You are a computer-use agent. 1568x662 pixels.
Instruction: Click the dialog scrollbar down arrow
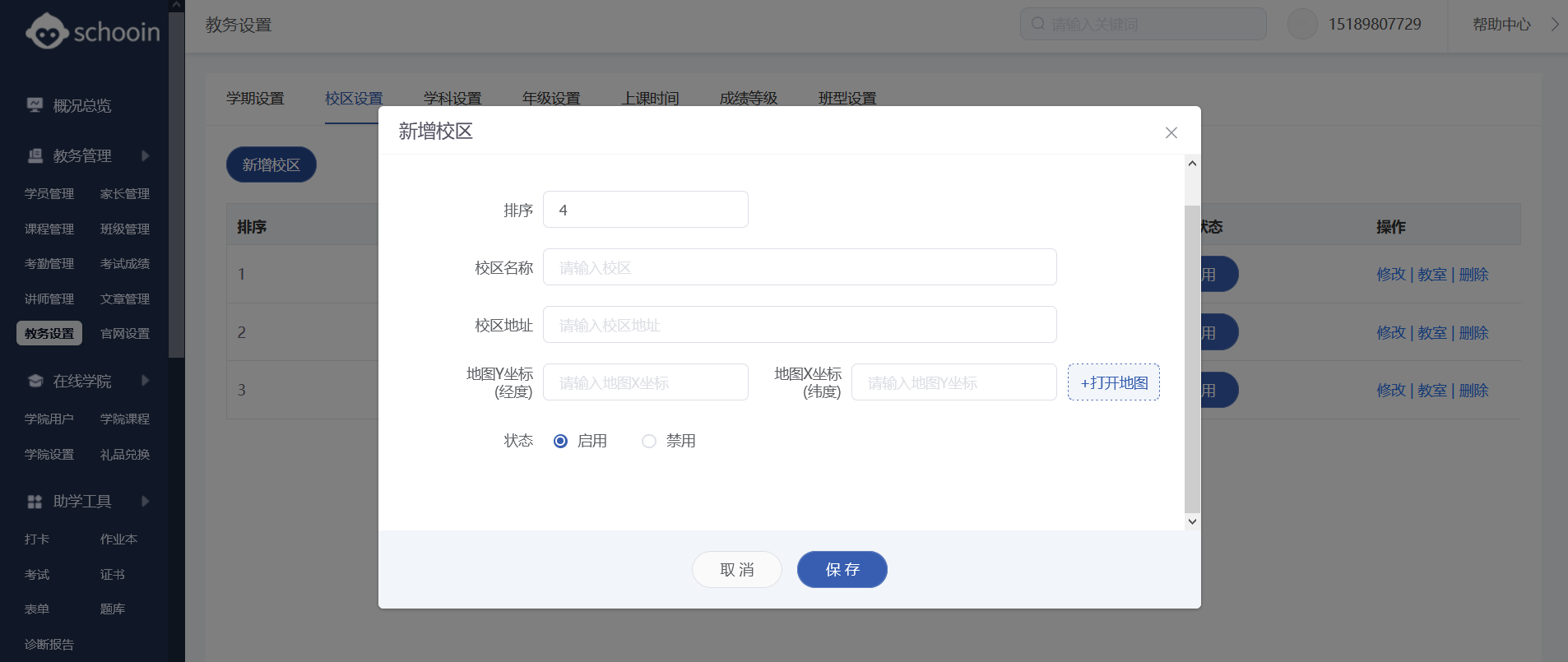point(1192,521)
